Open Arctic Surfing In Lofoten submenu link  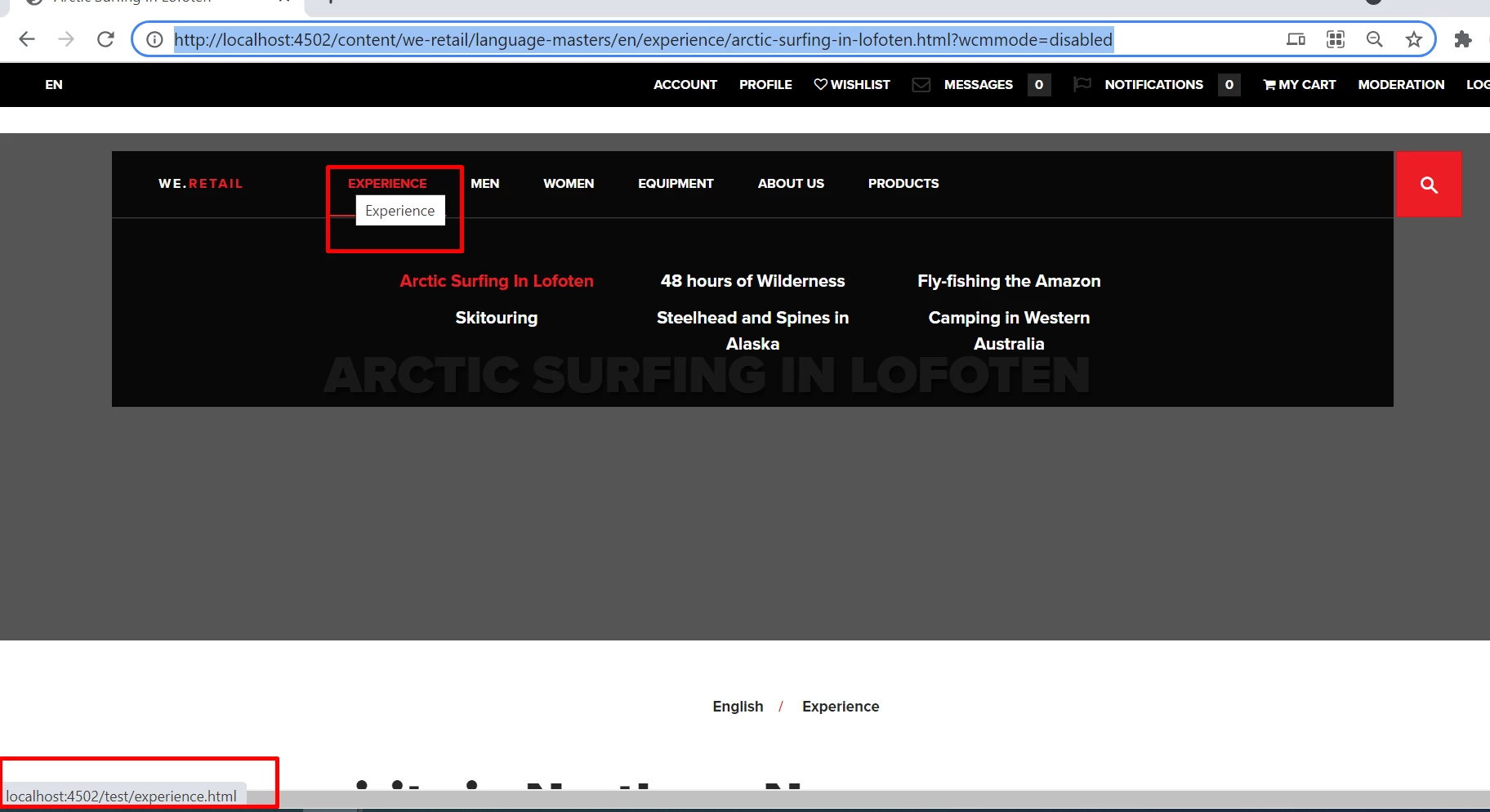point(497,281)
